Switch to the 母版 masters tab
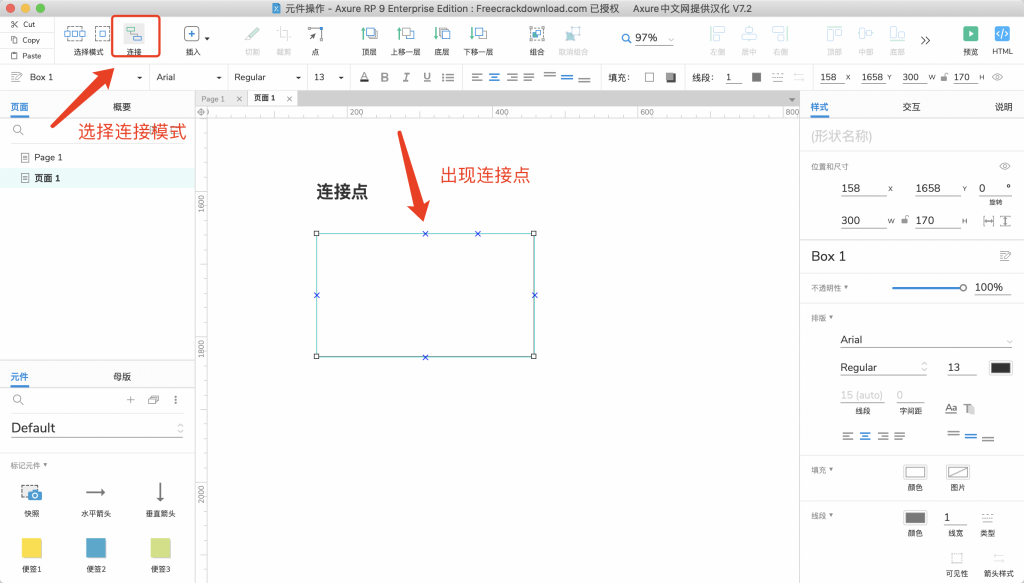The height and width of the screenshot is (583, 1024). [x=122, y=377]
